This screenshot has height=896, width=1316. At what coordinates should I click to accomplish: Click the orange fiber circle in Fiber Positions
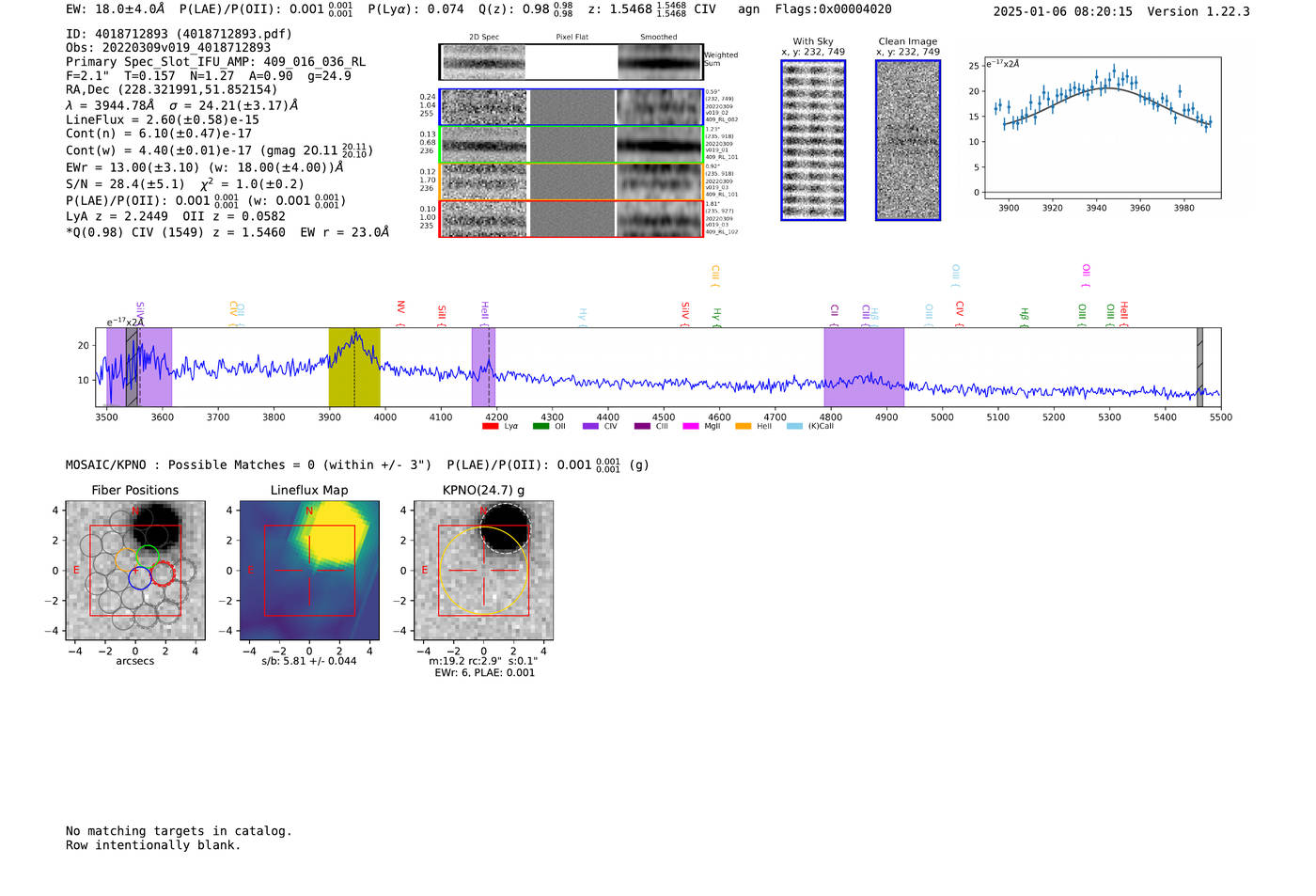tap(127, 561)
